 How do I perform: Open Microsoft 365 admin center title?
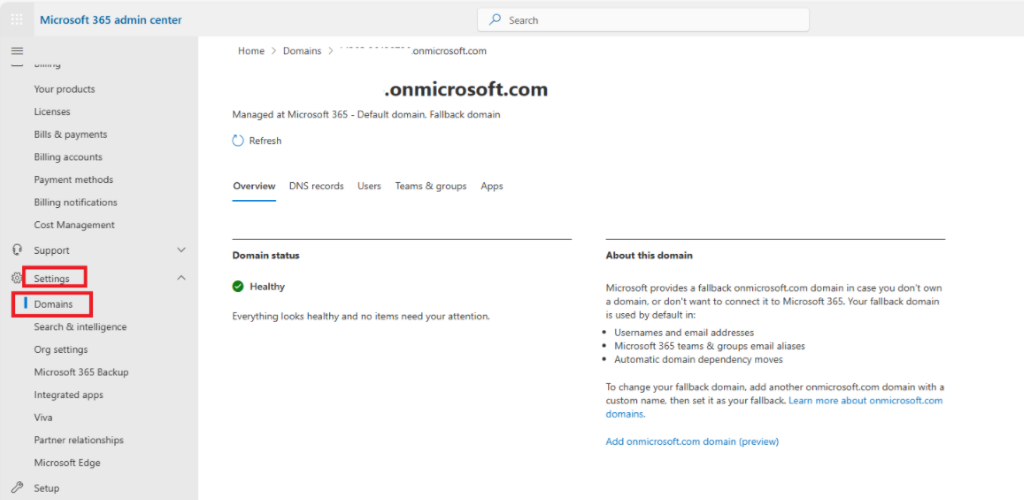pyautogui.click(x=111, y=20)
